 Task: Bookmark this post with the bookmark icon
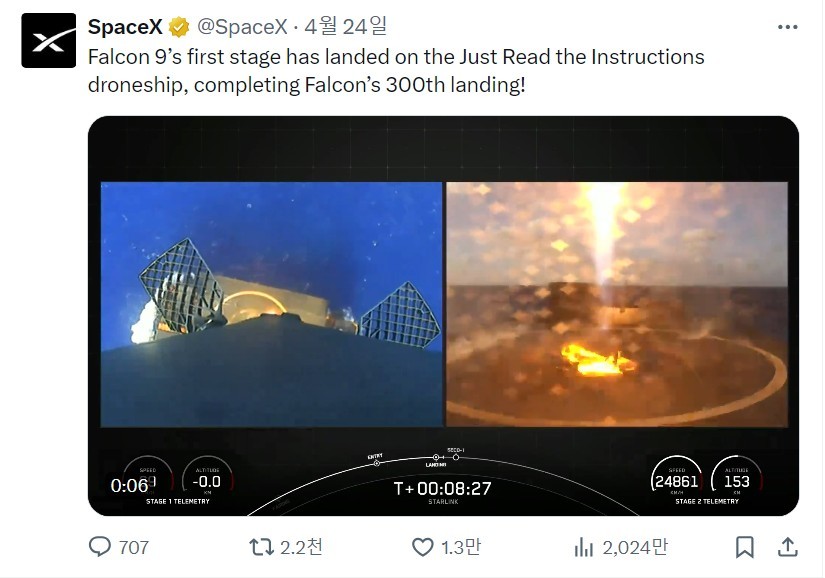[x=744, y=547]
